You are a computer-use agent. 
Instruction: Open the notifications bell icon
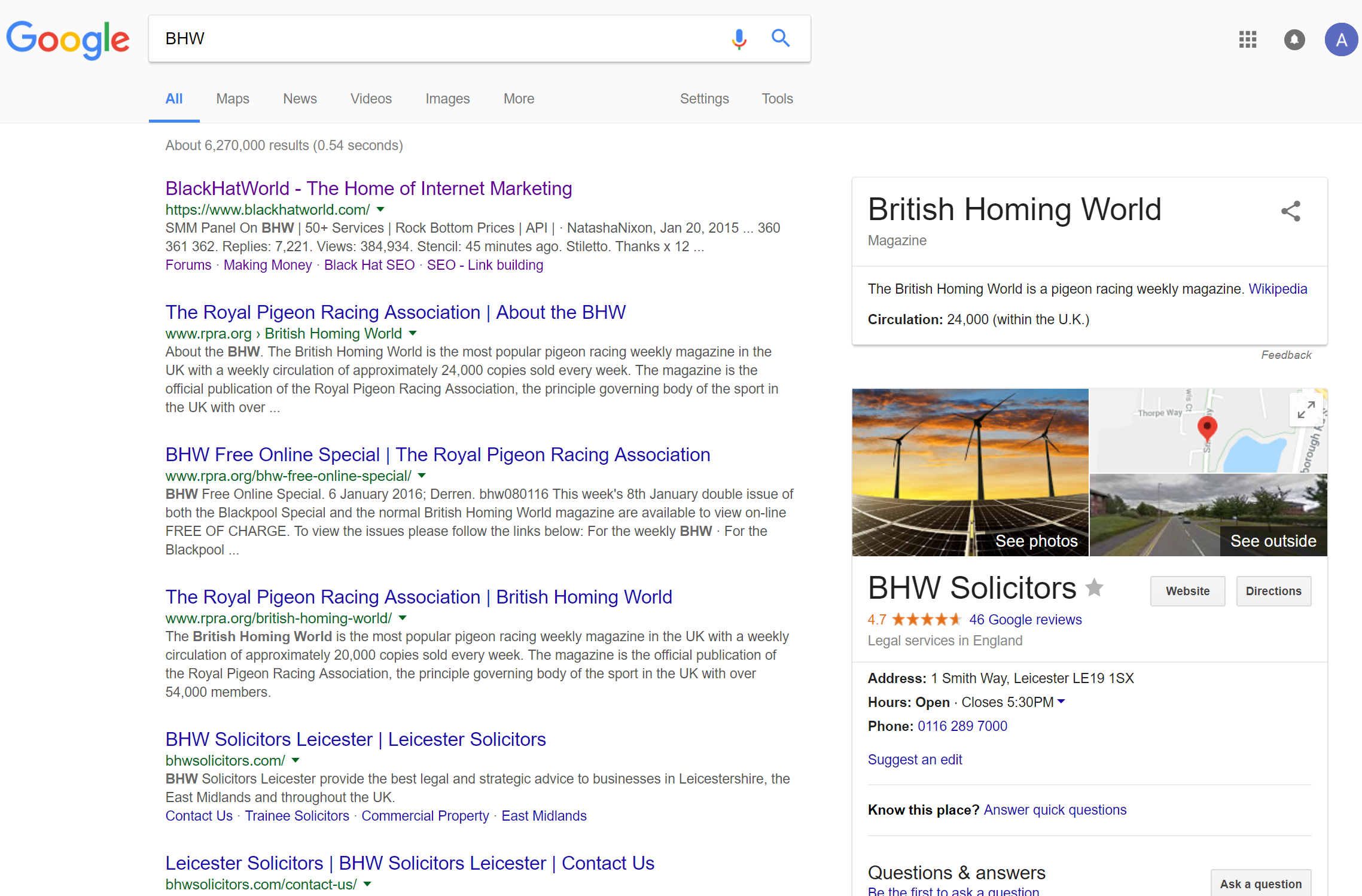pos(1294,39)
